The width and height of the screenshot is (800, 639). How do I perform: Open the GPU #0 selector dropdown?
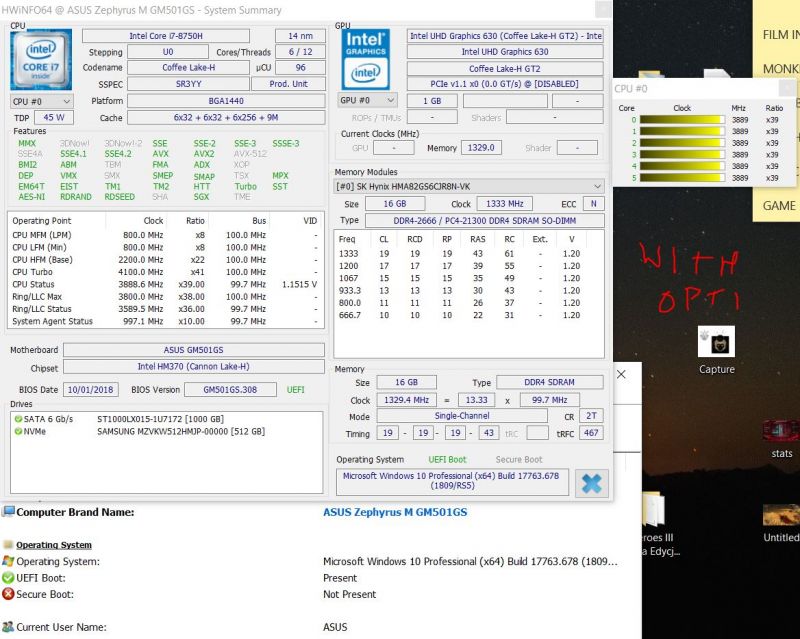[x=367, y=100]
